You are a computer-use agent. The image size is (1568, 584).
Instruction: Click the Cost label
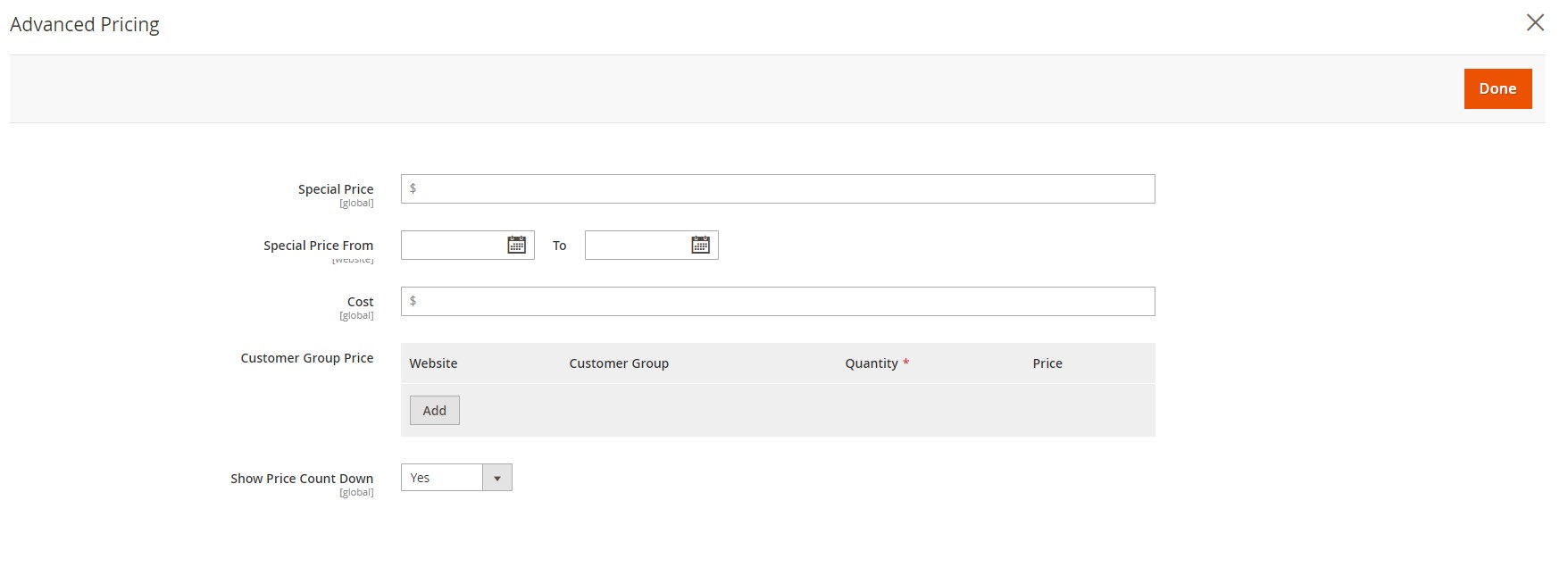(x=361, y=302)
